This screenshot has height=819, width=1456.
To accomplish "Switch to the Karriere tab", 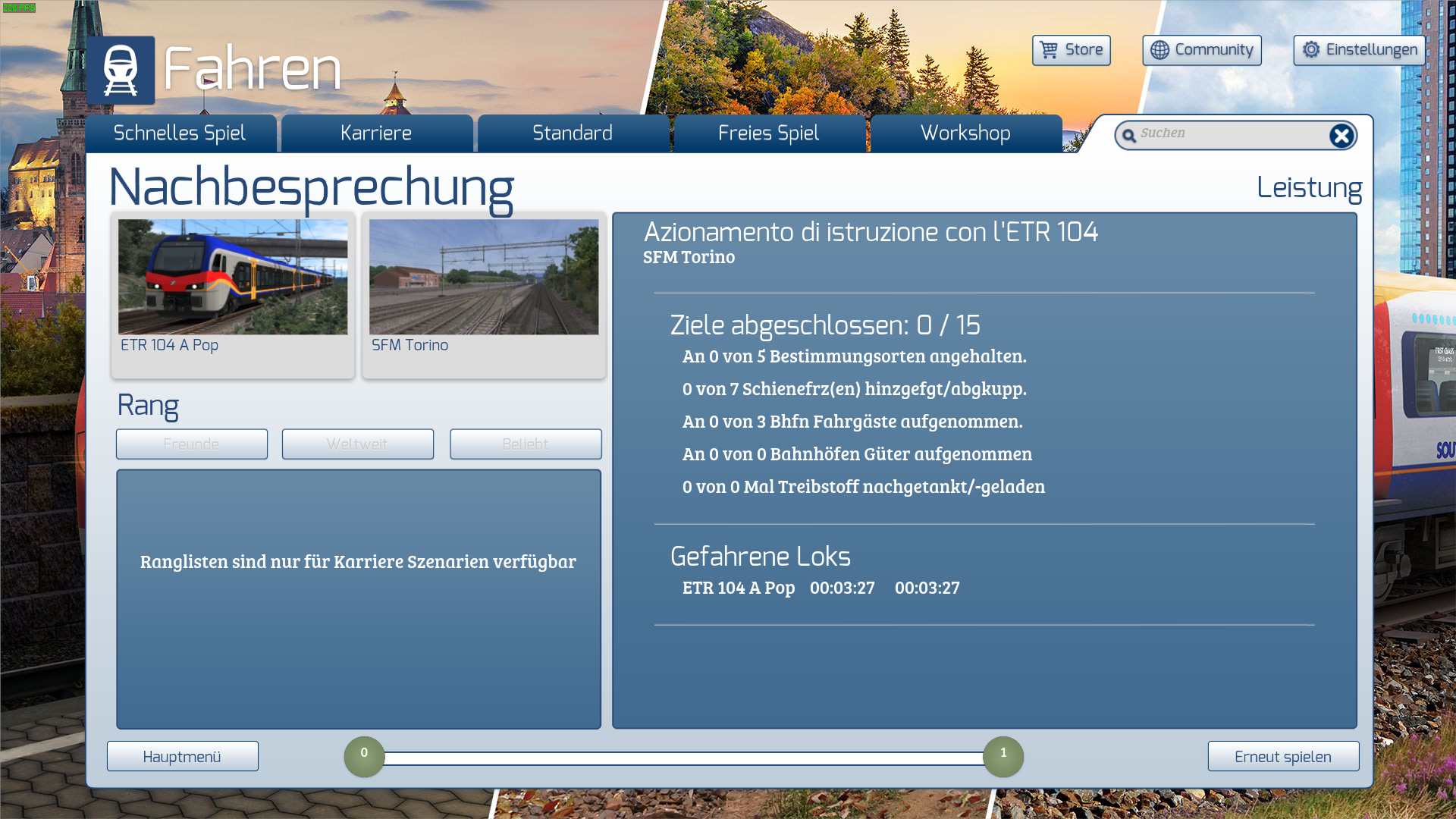I will 376,133.
